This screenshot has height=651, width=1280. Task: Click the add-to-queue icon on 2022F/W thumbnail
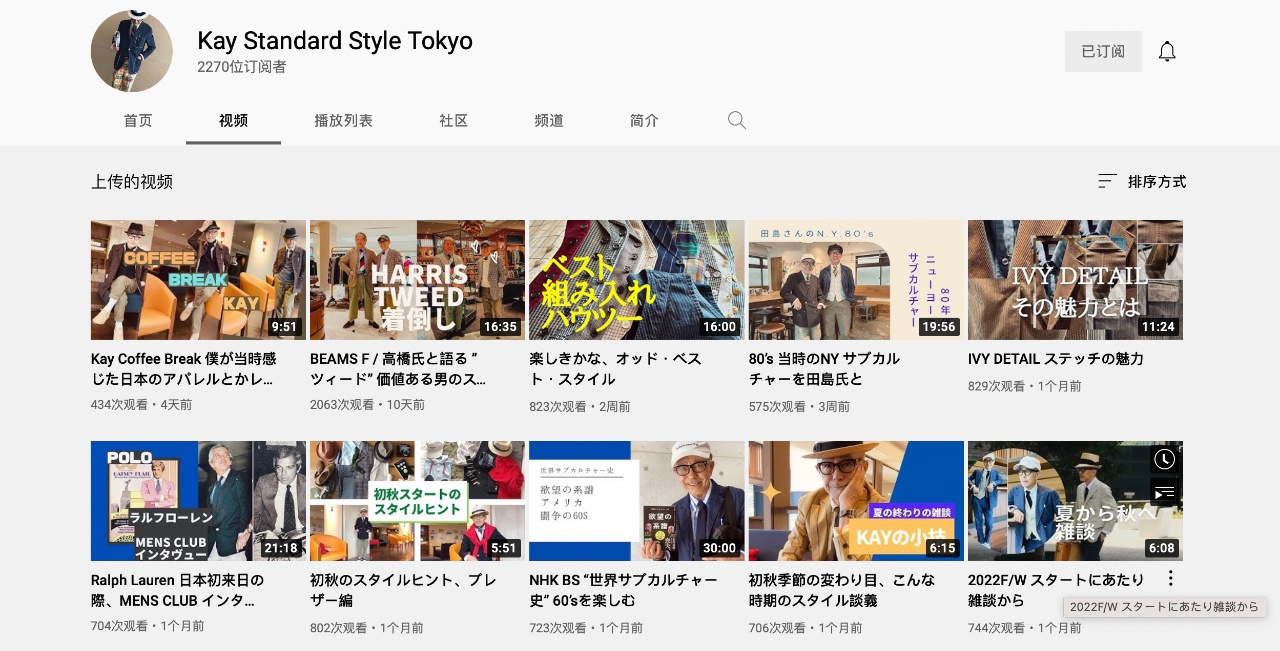point(1164,492)
